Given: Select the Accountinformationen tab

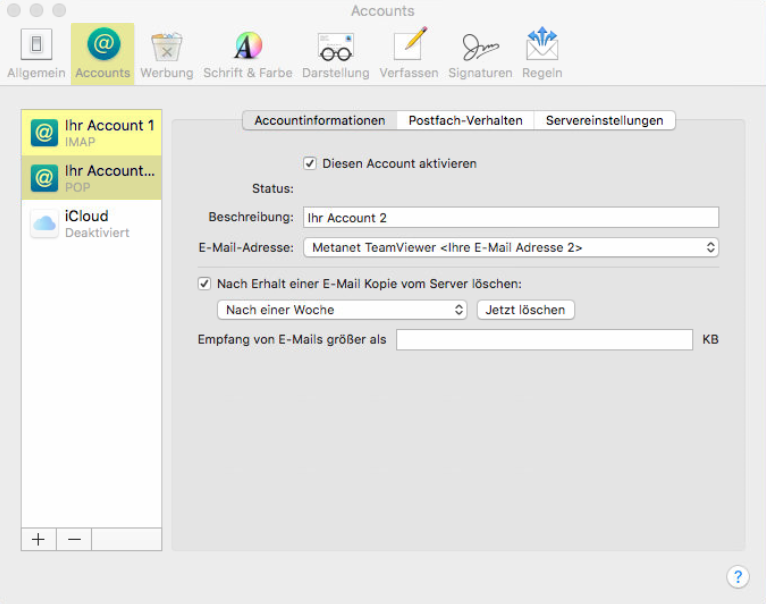Looking at the screenshot, I should (x=319, y=120).
